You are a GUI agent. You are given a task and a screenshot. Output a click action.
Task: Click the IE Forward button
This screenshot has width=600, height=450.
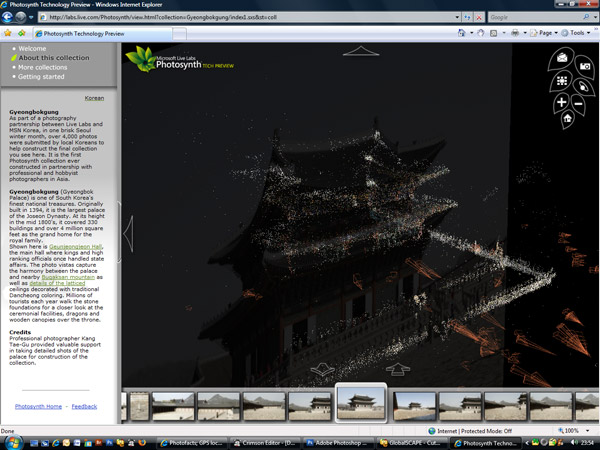21,17
